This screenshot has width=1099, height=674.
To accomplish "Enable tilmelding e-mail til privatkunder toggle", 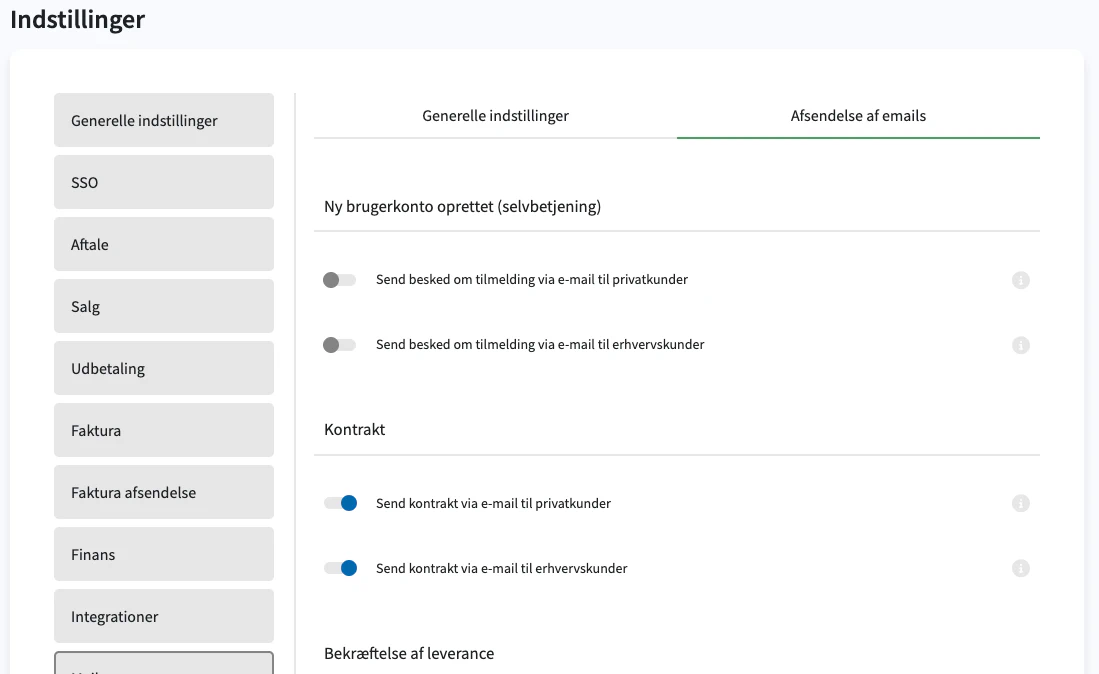I will 340,280.
